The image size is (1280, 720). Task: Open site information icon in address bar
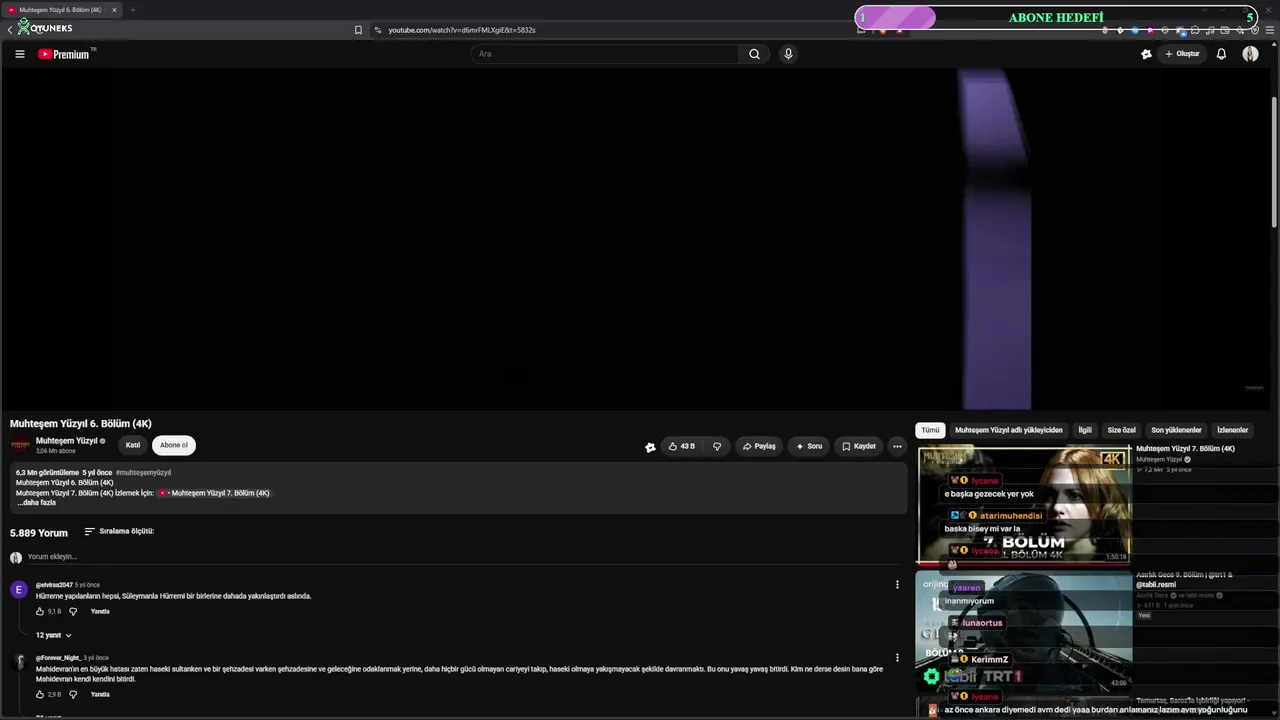378,30
